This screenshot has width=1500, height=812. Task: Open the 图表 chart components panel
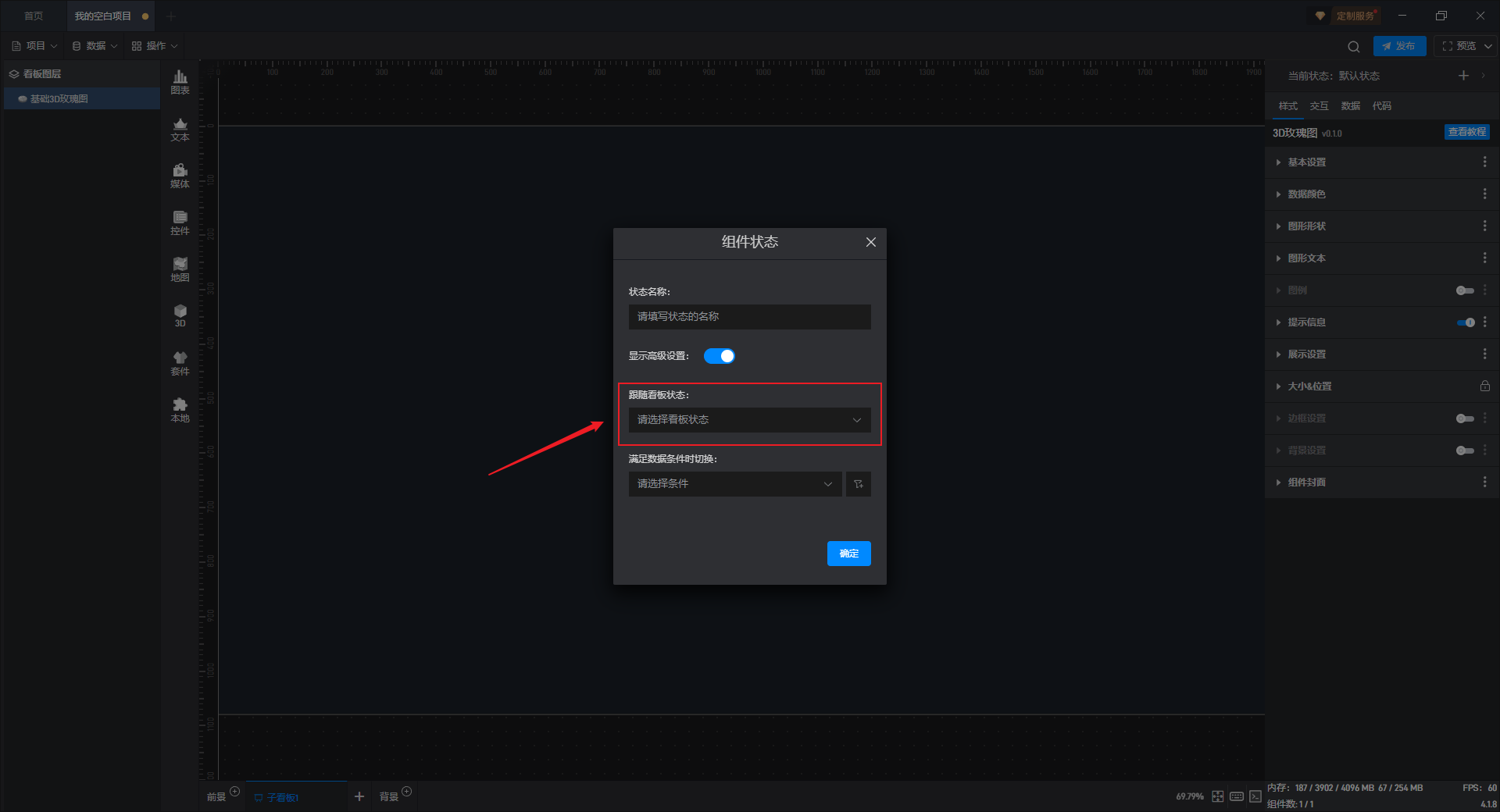pyautogui.click(x=180, y=82)
